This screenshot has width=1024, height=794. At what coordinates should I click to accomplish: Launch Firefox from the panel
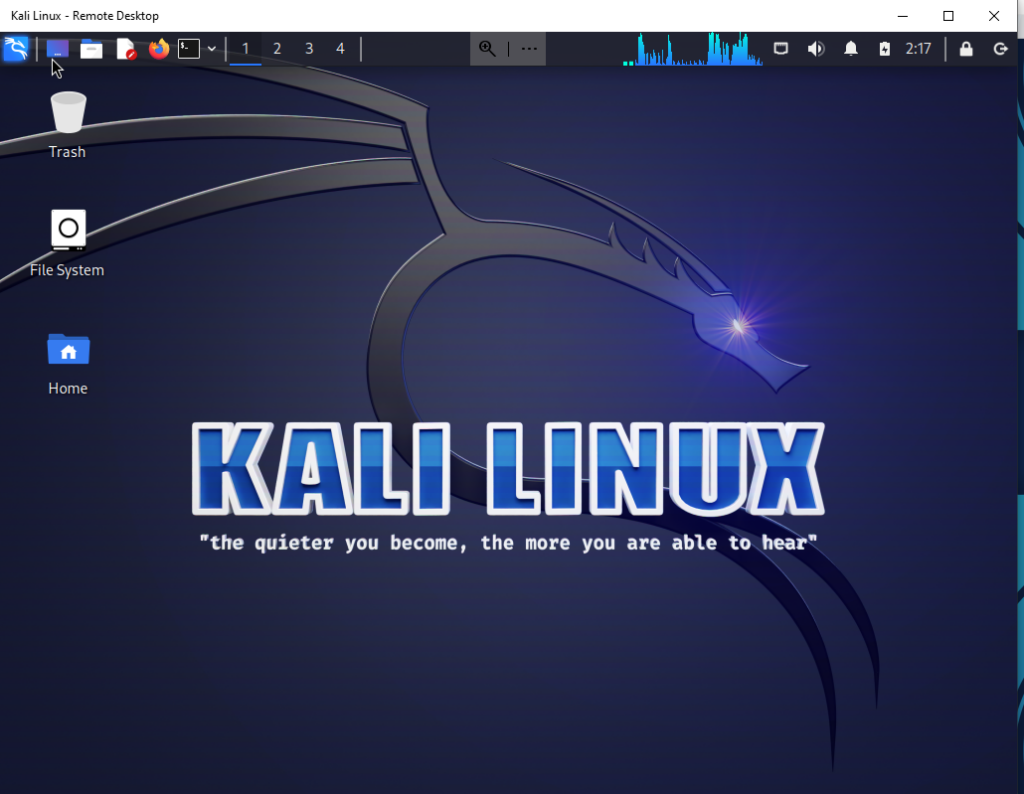[x=159, y=49]
